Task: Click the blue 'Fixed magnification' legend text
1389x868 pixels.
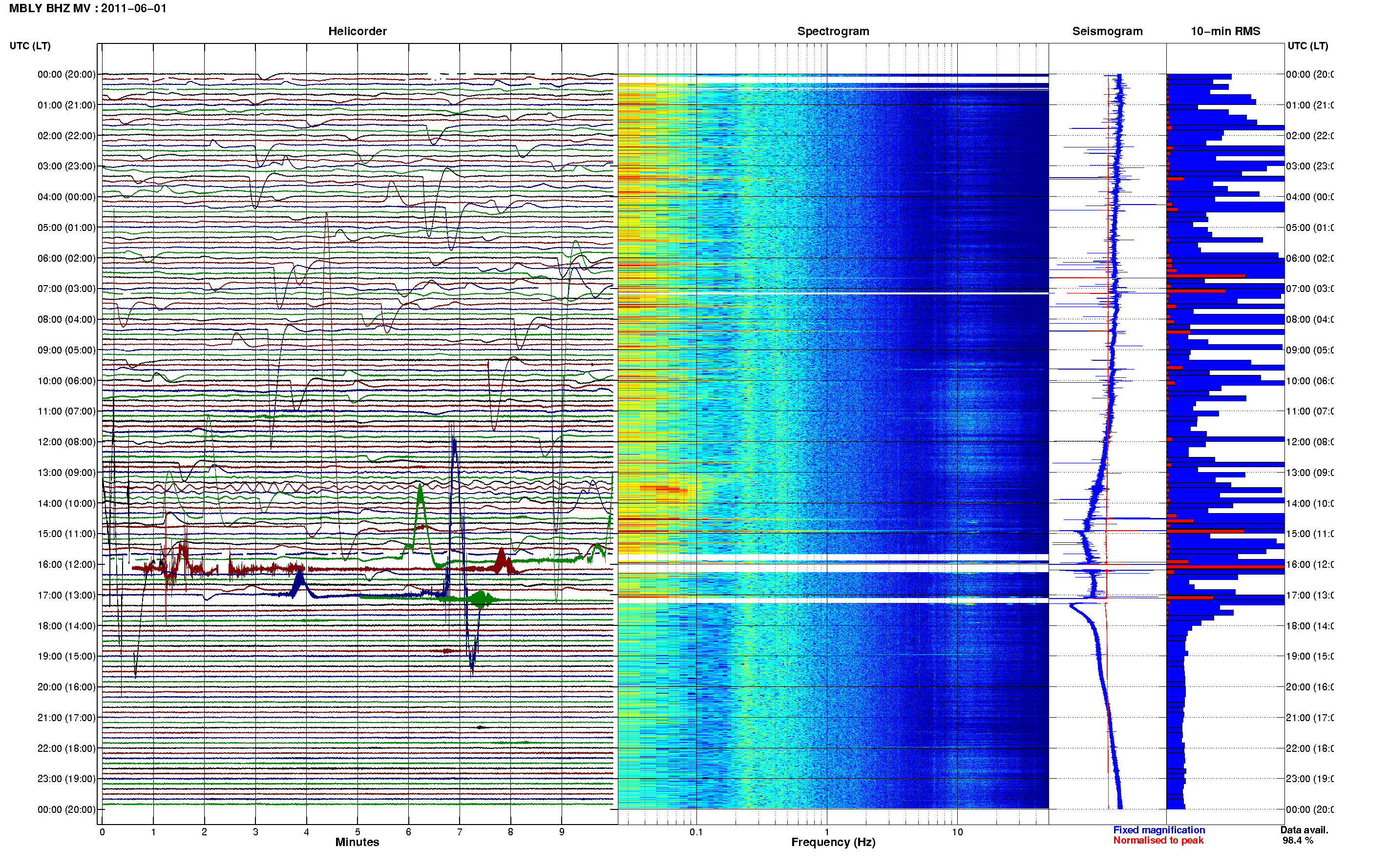Action: tap(1159, 830)
